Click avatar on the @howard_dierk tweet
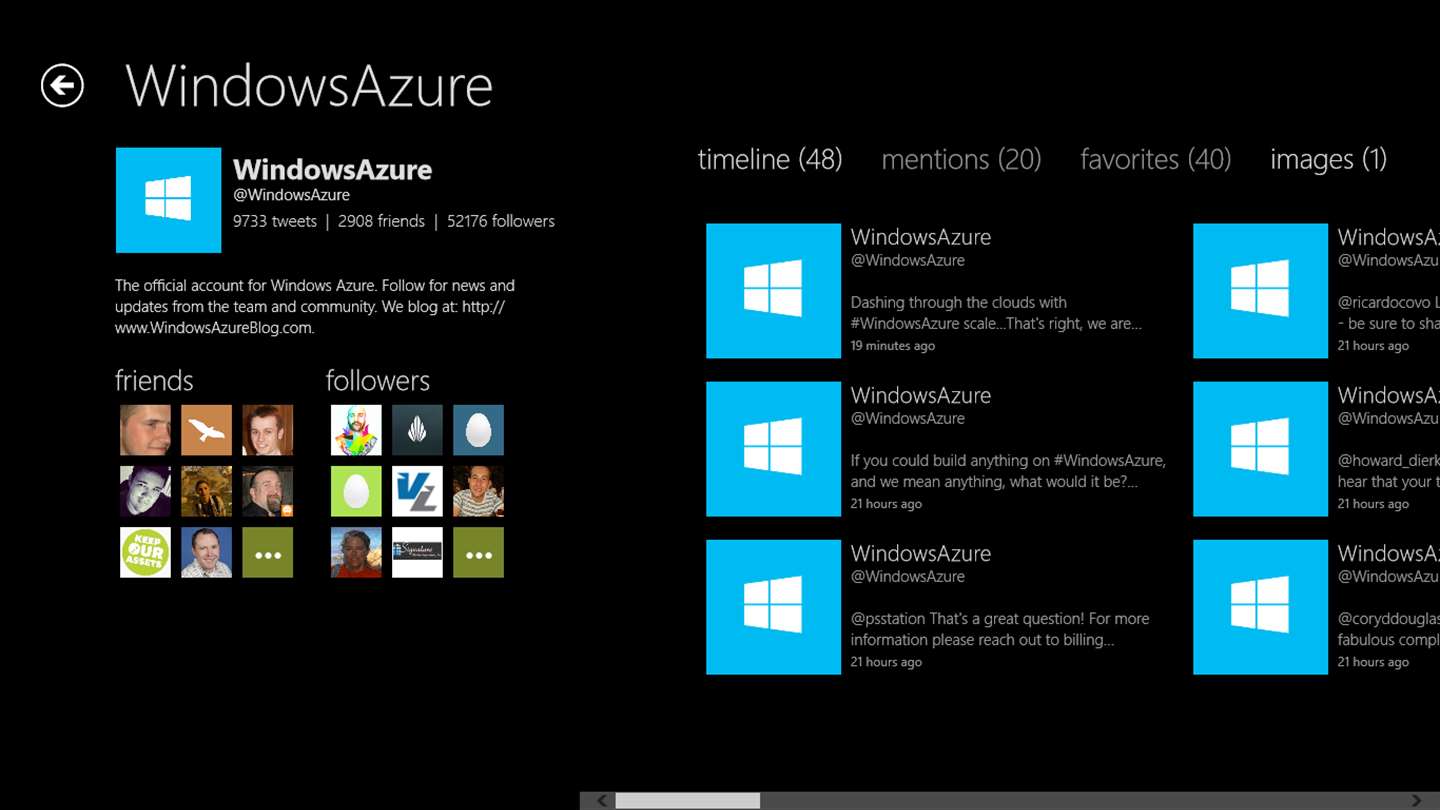Viewport: 1440px width, 810px height. tap(1260, 449)
